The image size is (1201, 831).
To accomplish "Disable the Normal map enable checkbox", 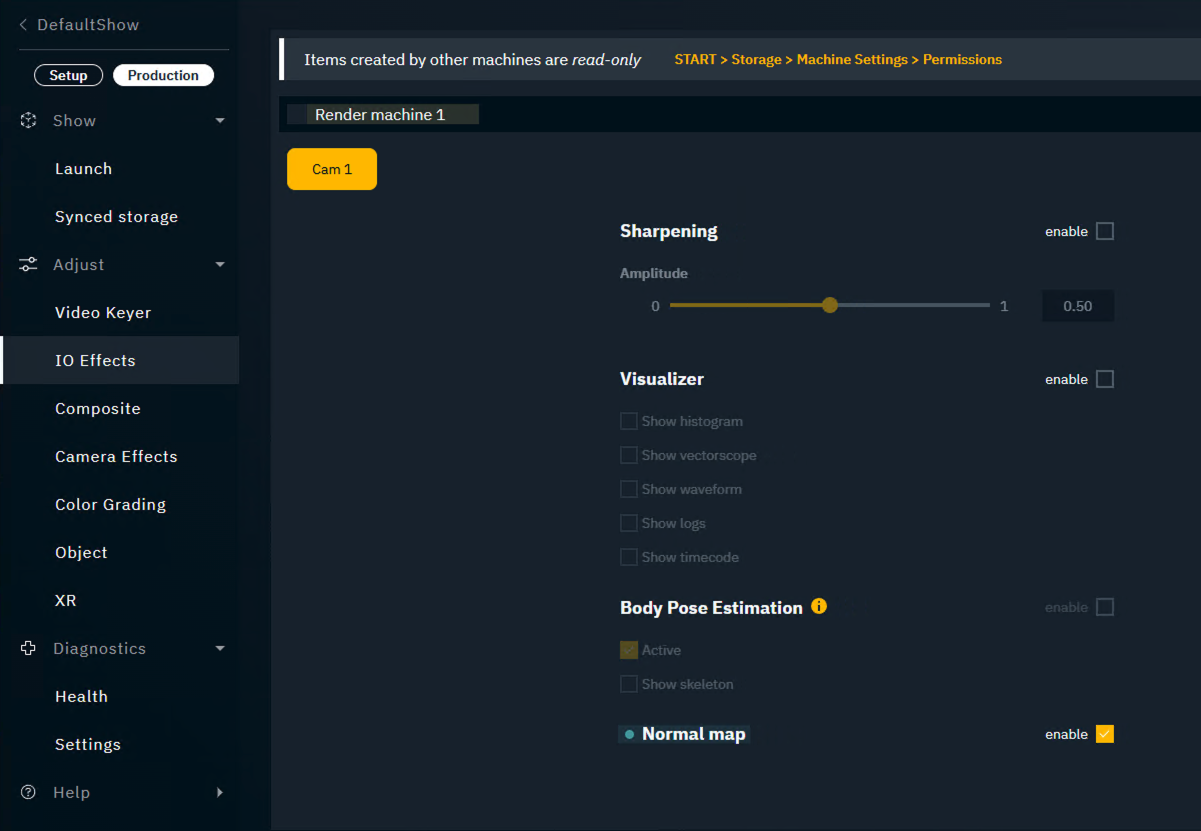I will click(1105, 735).
